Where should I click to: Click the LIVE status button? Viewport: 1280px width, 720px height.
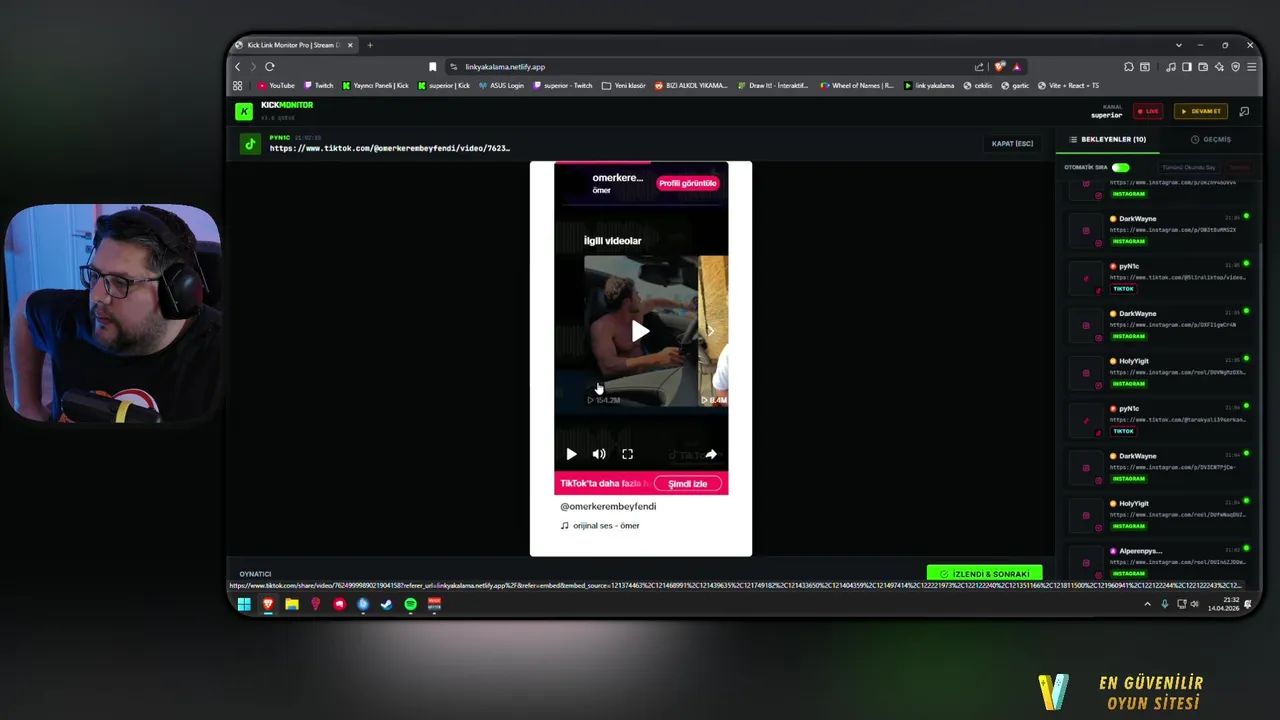point(1148,111)
